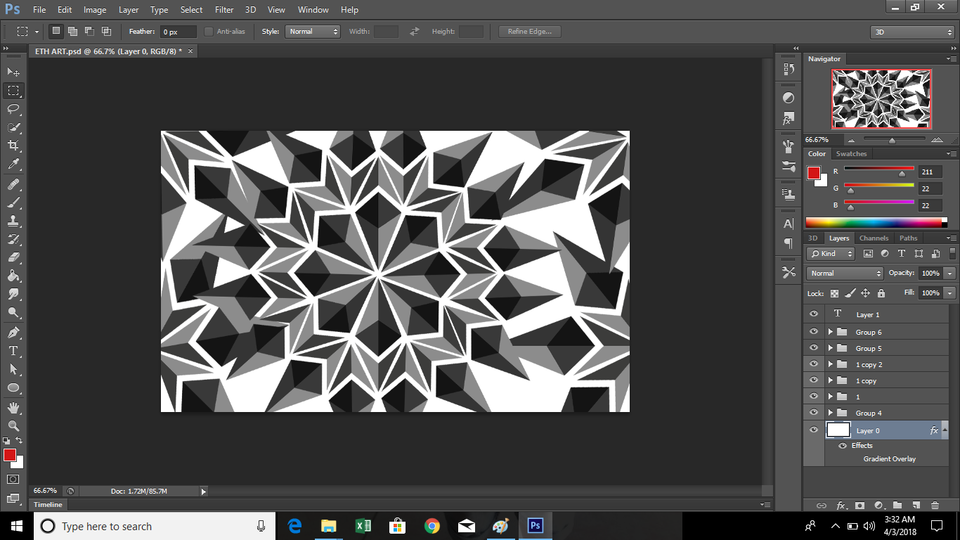The height and width of the screenshot is (540, 960).
Task: Select the Crop tool
Action: 14,146
